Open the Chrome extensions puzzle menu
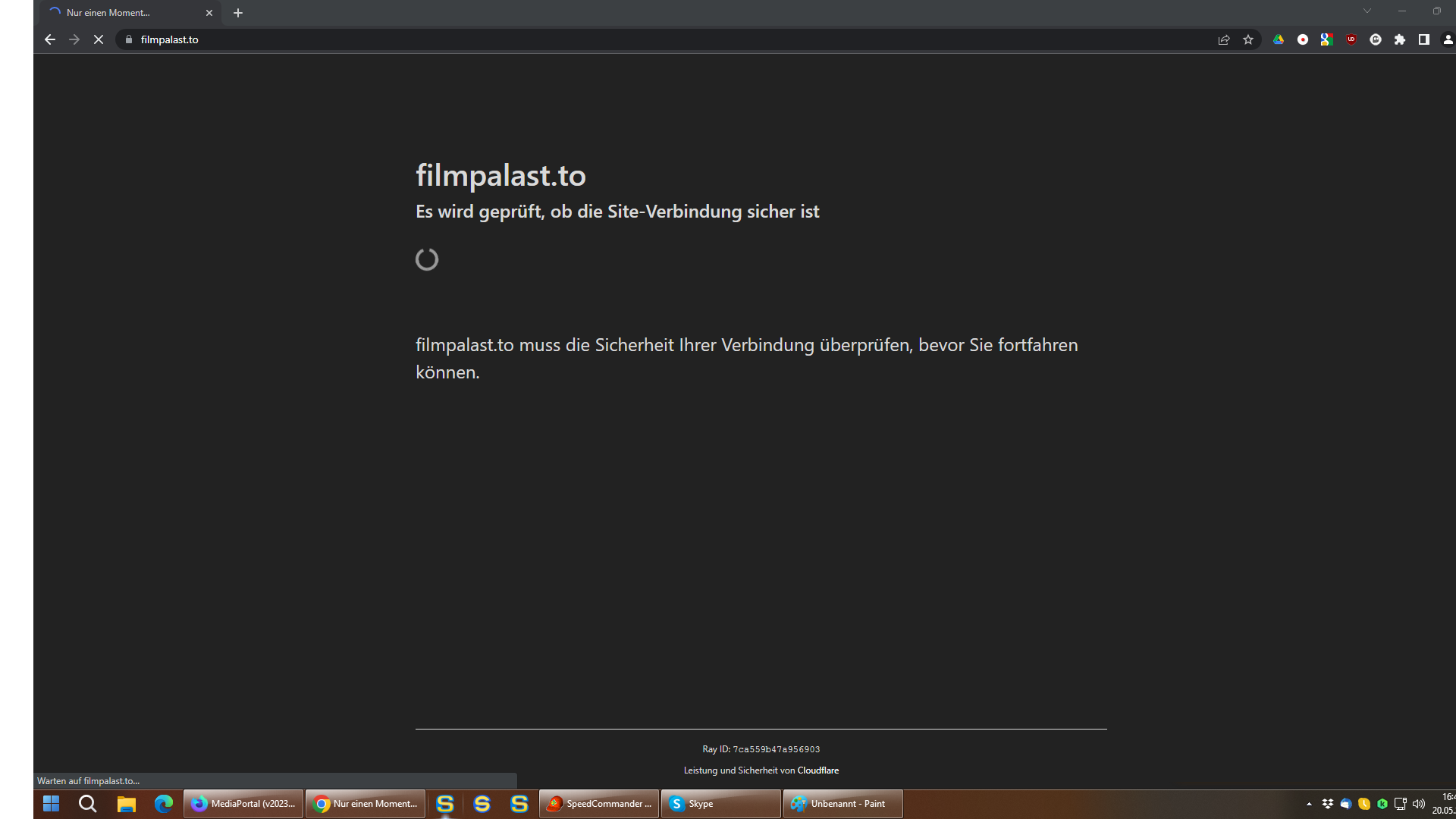This screenshot has height=819, width=1456. click(x=1400, y=39)
